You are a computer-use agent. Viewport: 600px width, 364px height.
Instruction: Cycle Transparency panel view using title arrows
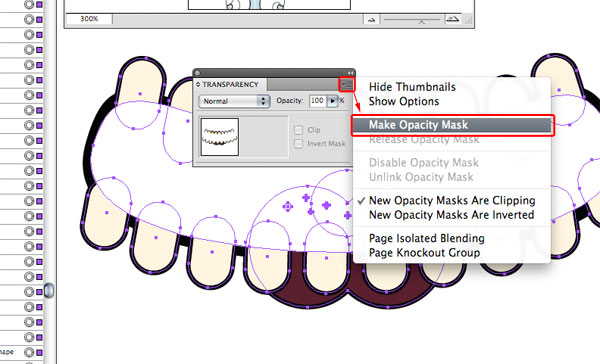pos(198,84)
